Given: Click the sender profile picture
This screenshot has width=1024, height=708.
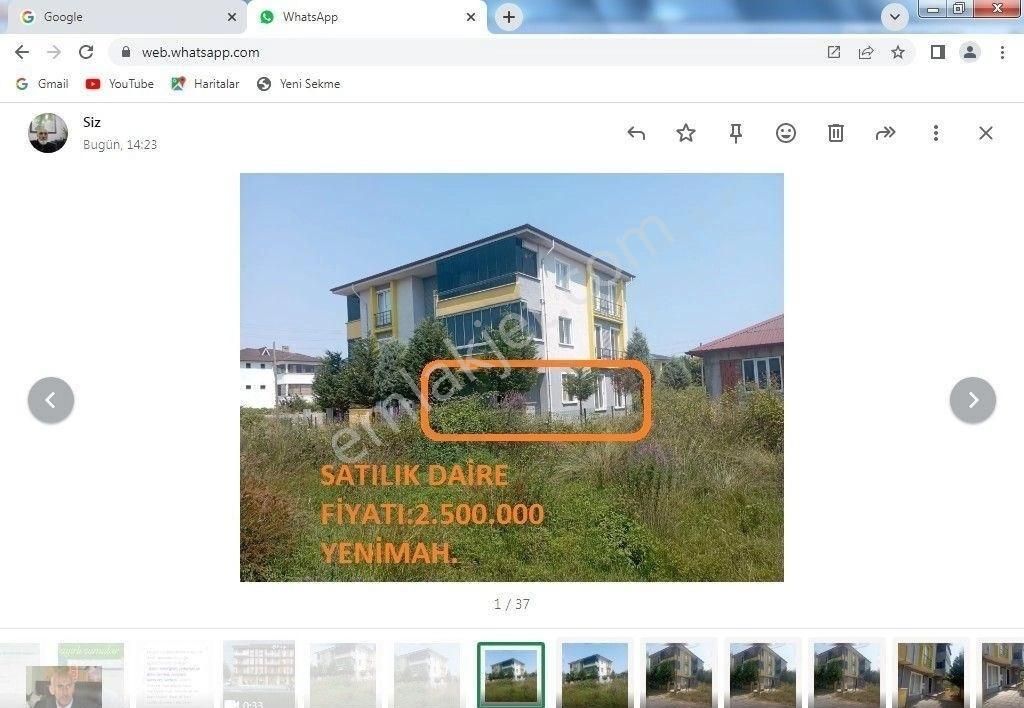Looking at the screenshot, I should [48, 133].
